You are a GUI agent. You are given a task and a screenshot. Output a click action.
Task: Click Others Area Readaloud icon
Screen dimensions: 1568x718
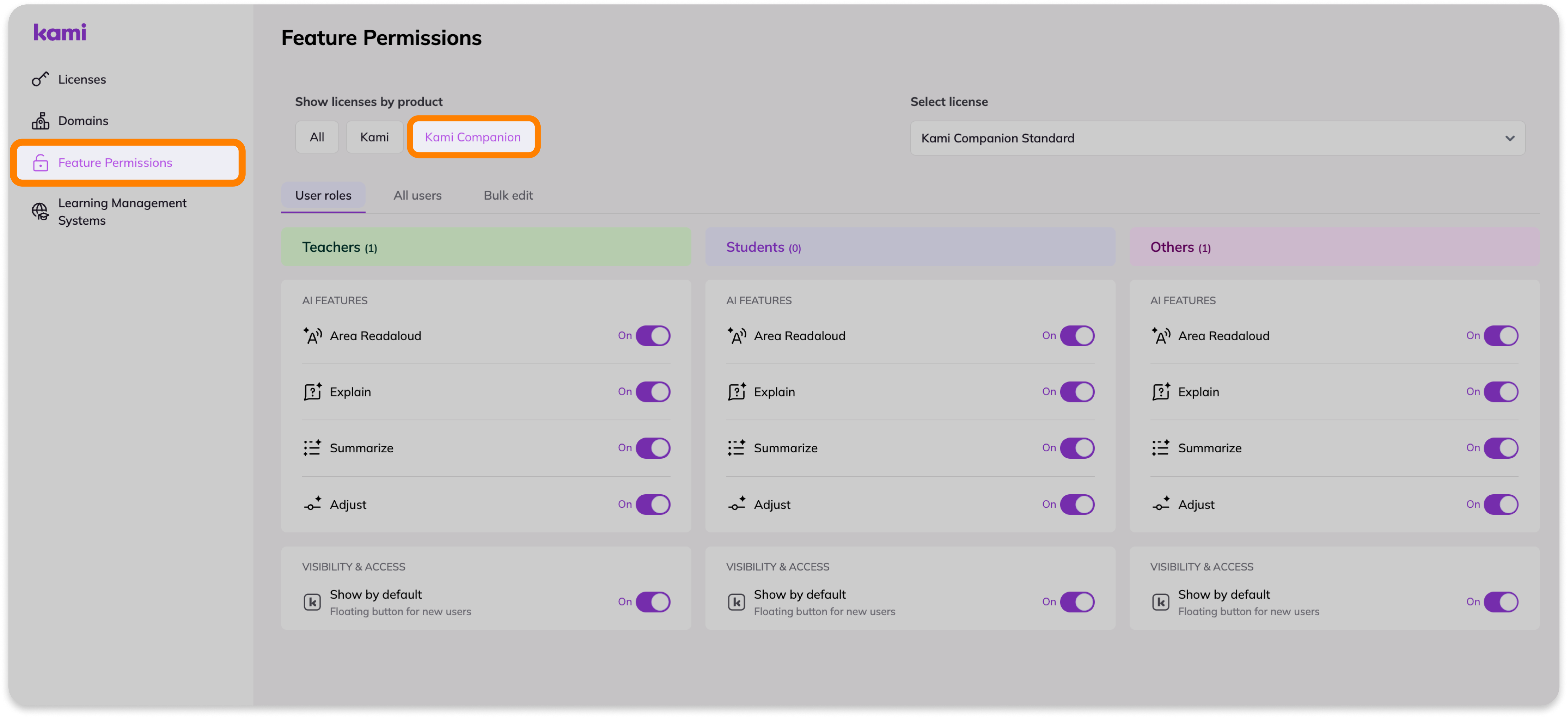click(x=1161, y=335)
